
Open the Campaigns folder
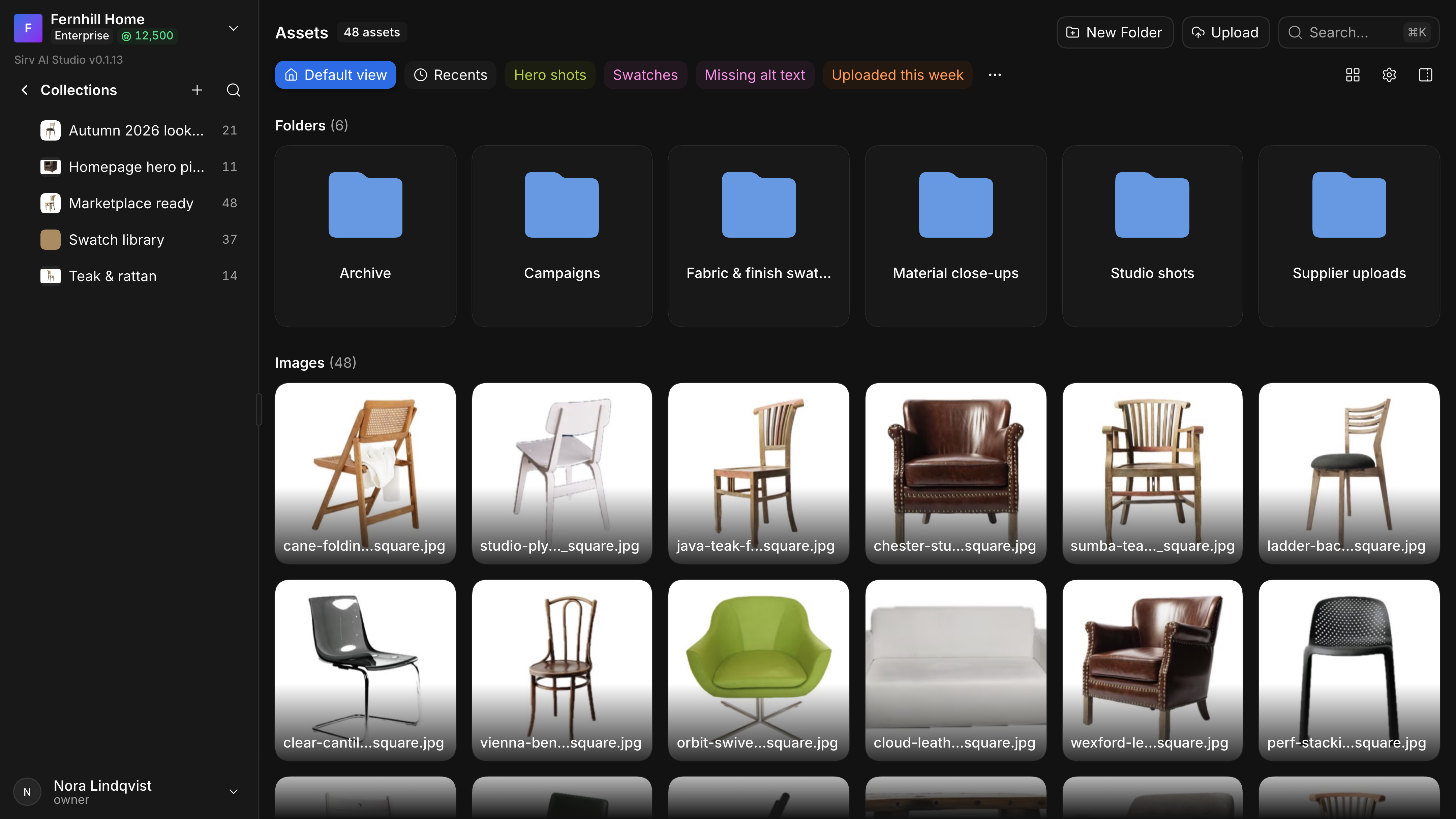click(x=562, y=236)
